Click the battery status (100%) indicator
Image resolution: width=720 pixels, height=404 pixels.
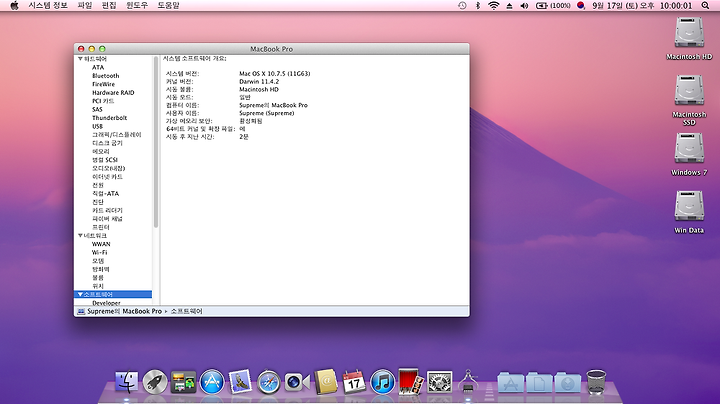click(553, 6)
